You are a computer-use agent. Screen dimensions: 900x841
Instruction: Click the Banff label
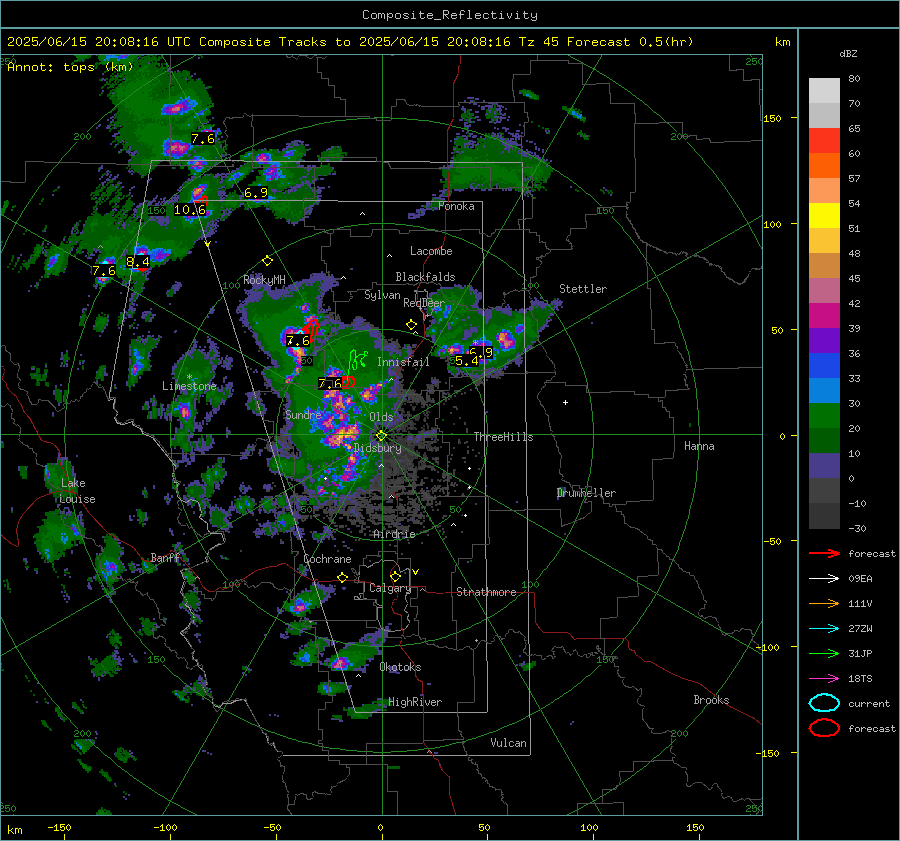point(165,558)
